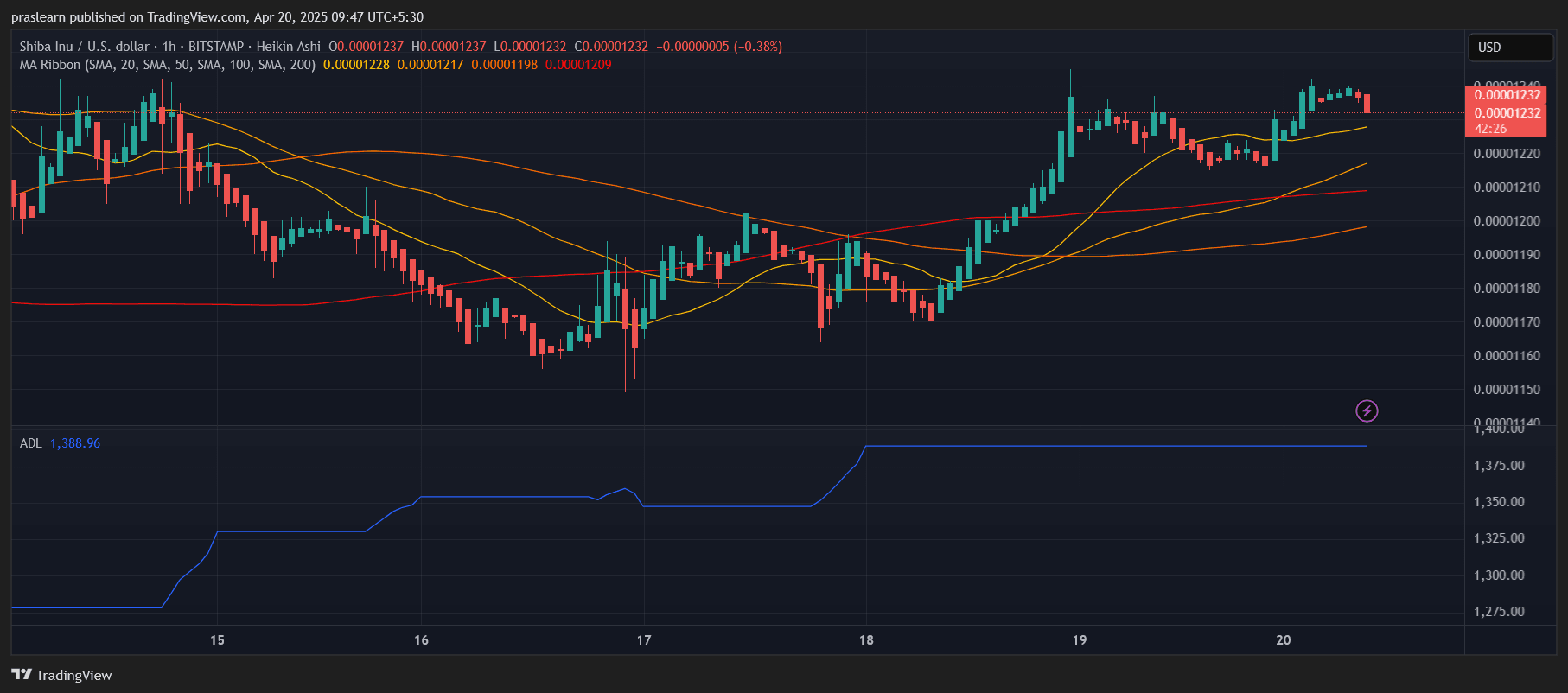This screenshot has height=693, width=1568.
Task: Click the TradingView logo at bottom left
Action: (61, 675)
